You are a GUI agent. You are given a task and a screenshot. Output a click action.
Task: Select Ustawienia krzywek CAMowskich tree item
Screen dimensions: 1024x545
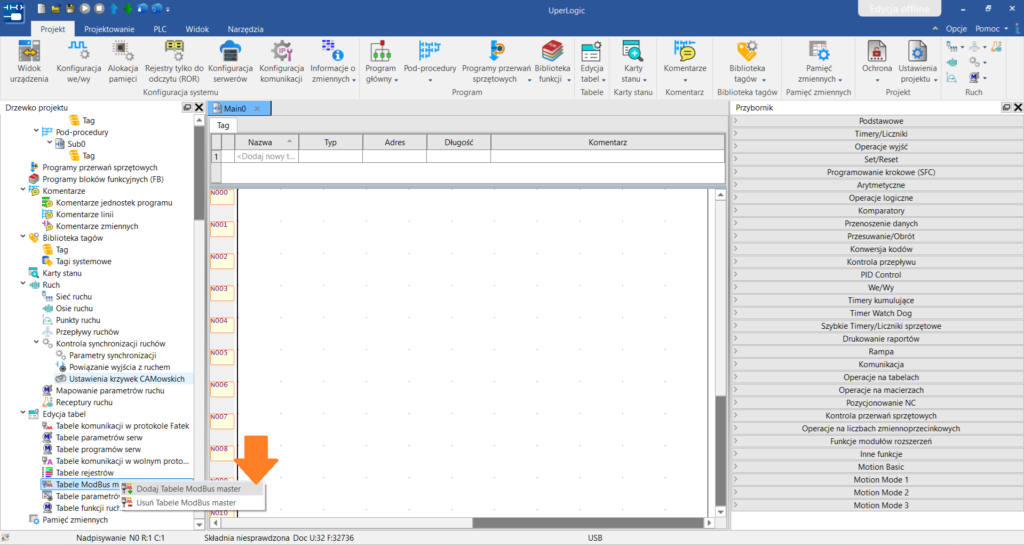tap(127, 379)
